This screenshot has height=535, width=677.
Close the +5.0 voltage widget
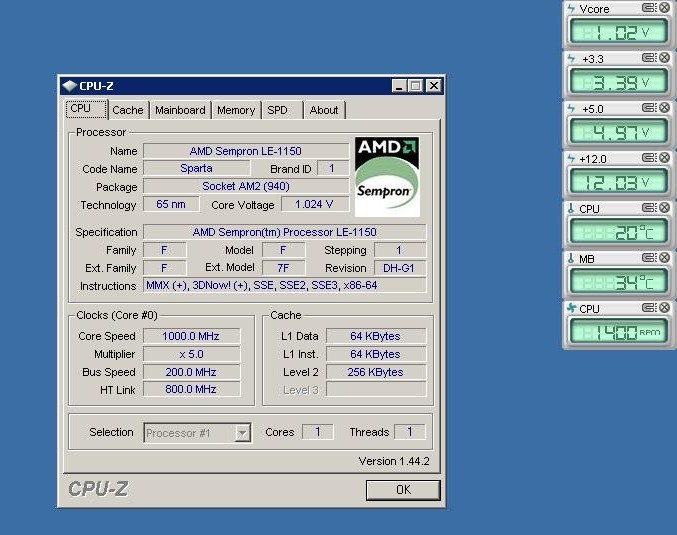[x=664, y=108]
